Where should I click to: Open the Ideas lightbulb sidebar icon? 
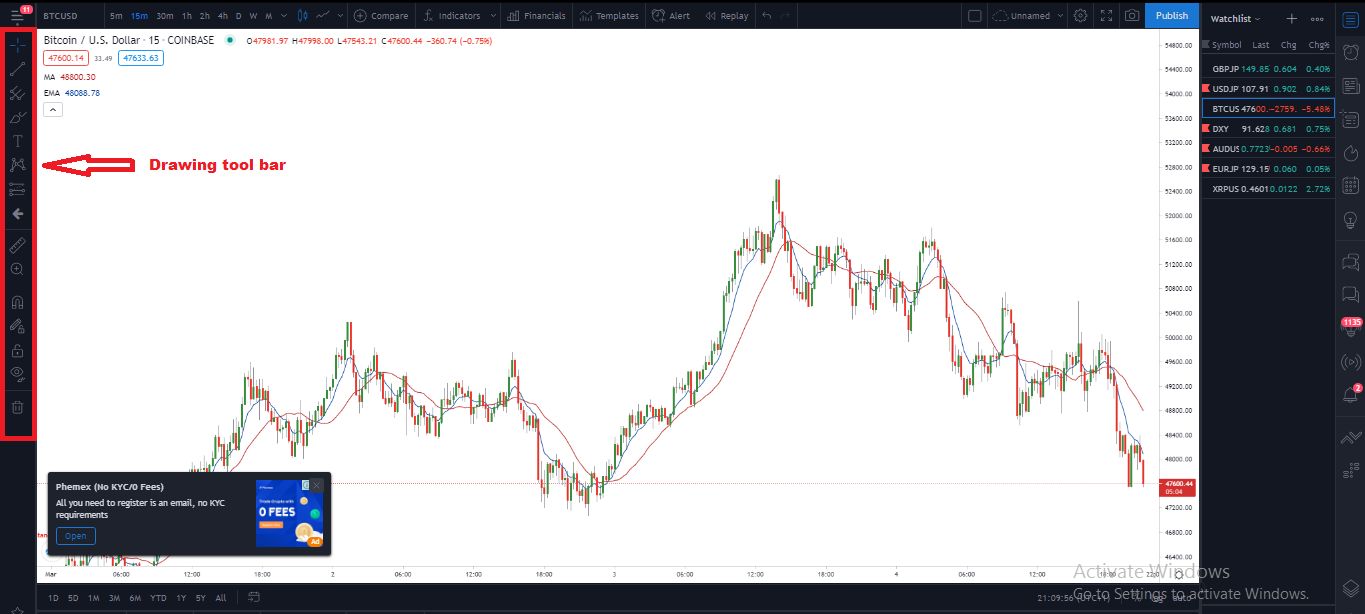click(x=1351, y=219)
